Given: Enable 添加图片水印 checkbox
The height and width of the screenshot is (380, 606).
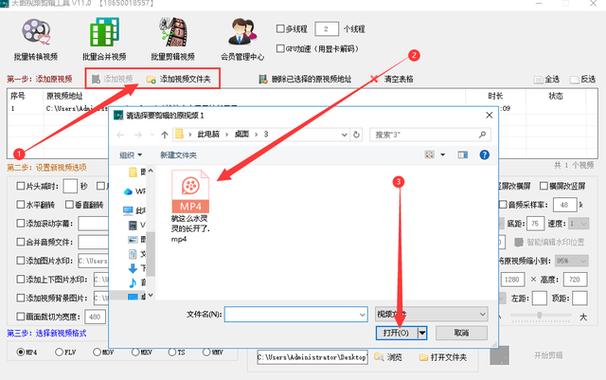Looking at the screenshot, I should pos(20,261).
